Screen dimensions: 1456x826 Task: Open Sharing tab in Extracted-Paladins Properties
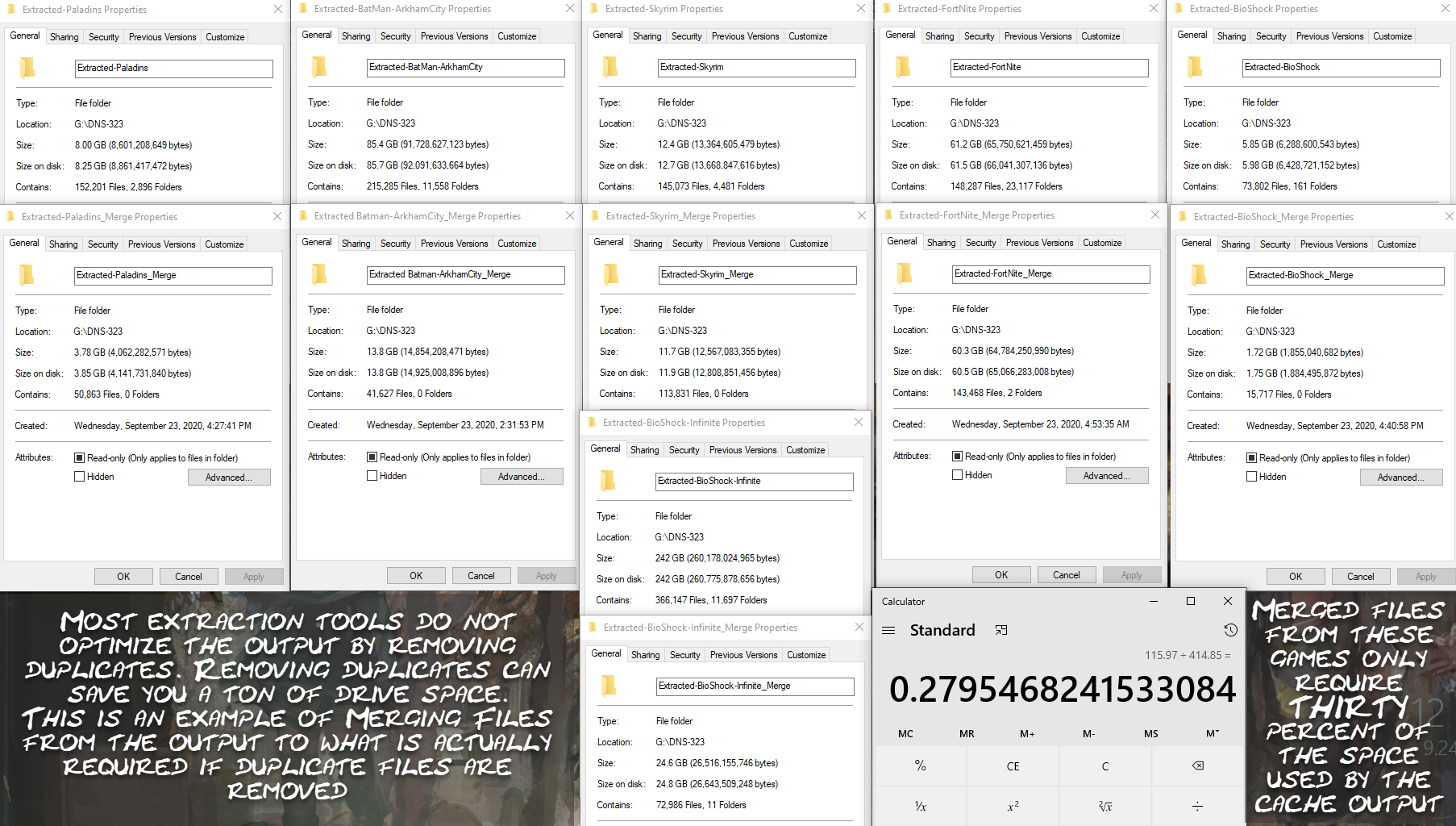[64, 37]
